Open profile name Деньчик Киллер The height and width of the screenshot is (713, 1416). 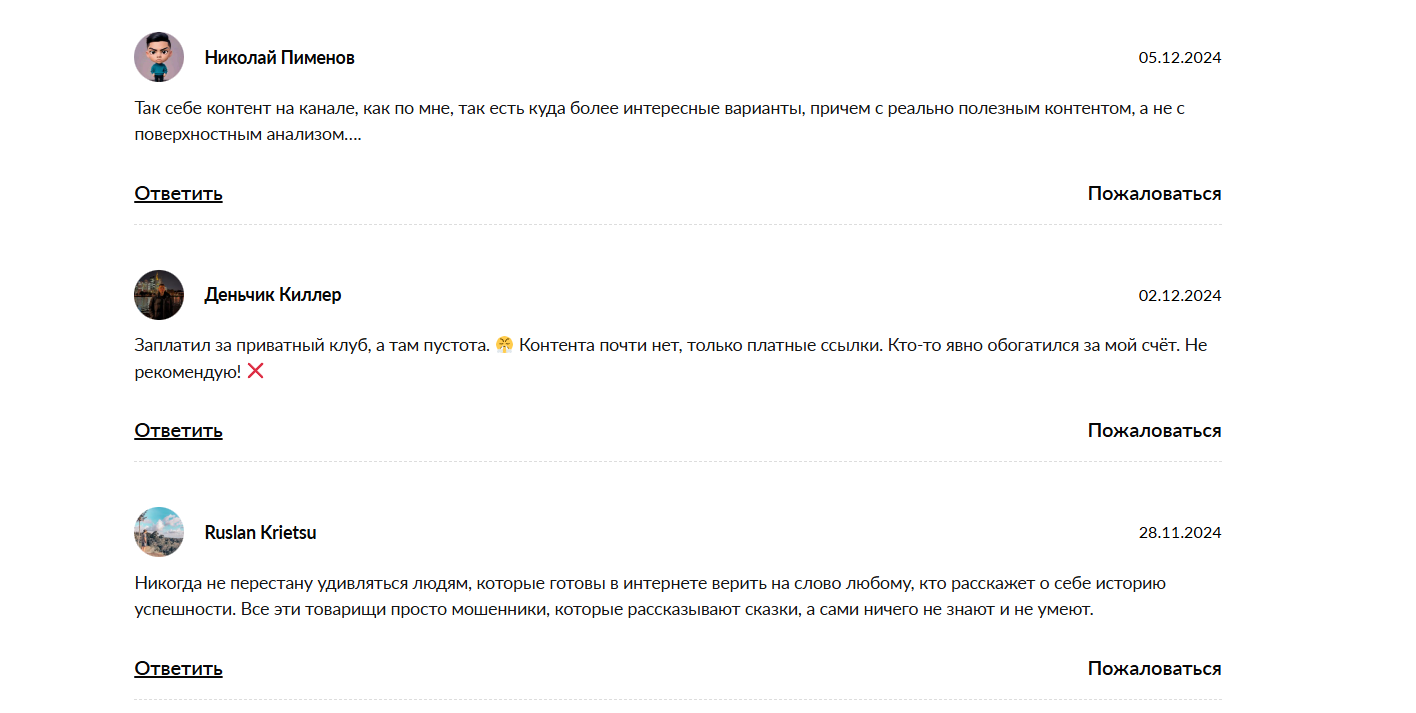tap(273, 295)
